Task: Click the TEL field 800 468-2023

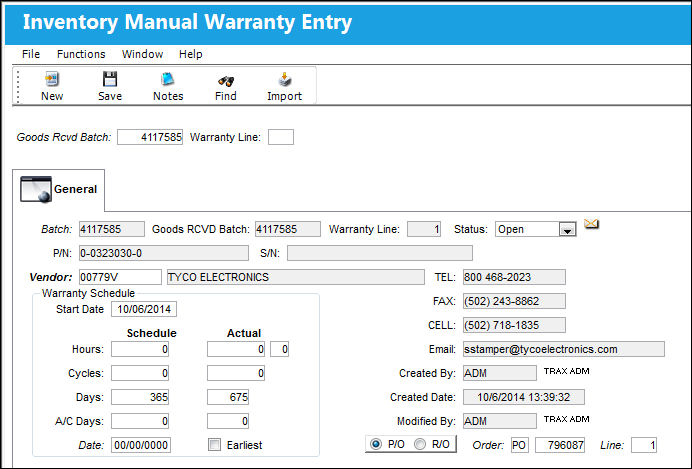Action: click(x=514, y=277)
